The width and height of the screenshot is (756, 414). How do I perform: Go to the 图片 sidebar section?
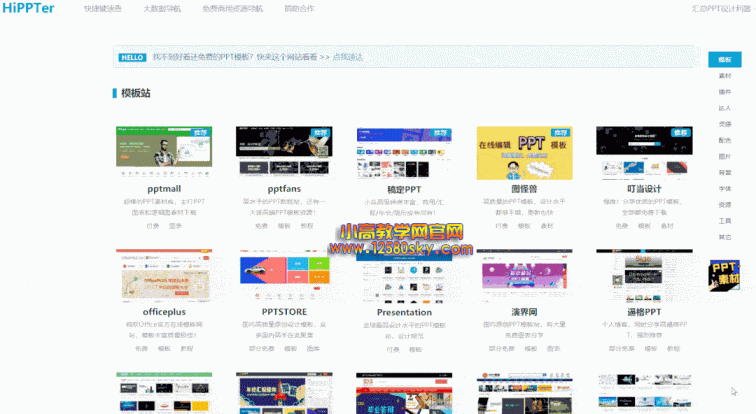[725, 156]
